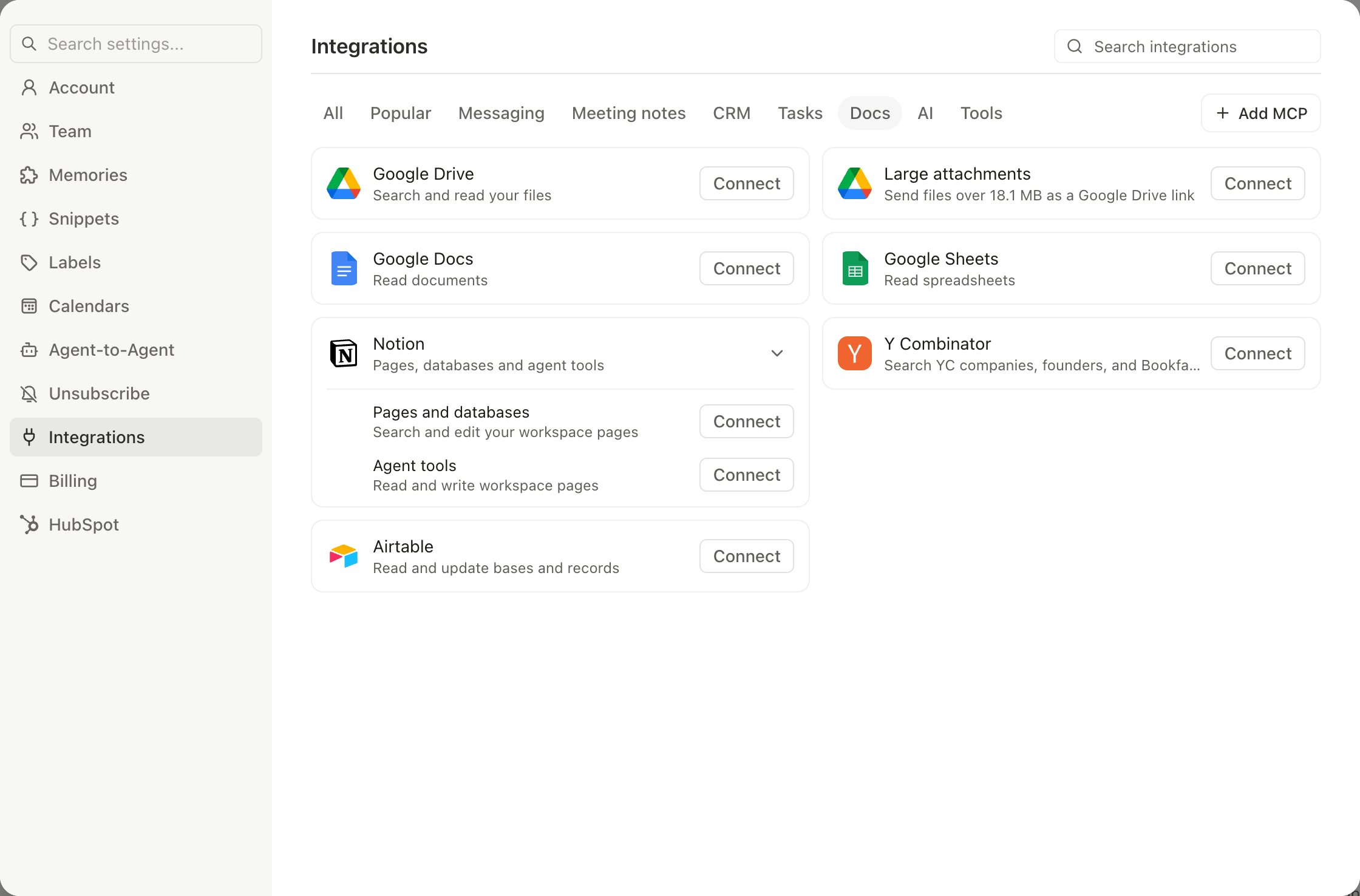Click the Agent-to-Agent robot icon
The image size is (1360, 896).
pos(29,350)
